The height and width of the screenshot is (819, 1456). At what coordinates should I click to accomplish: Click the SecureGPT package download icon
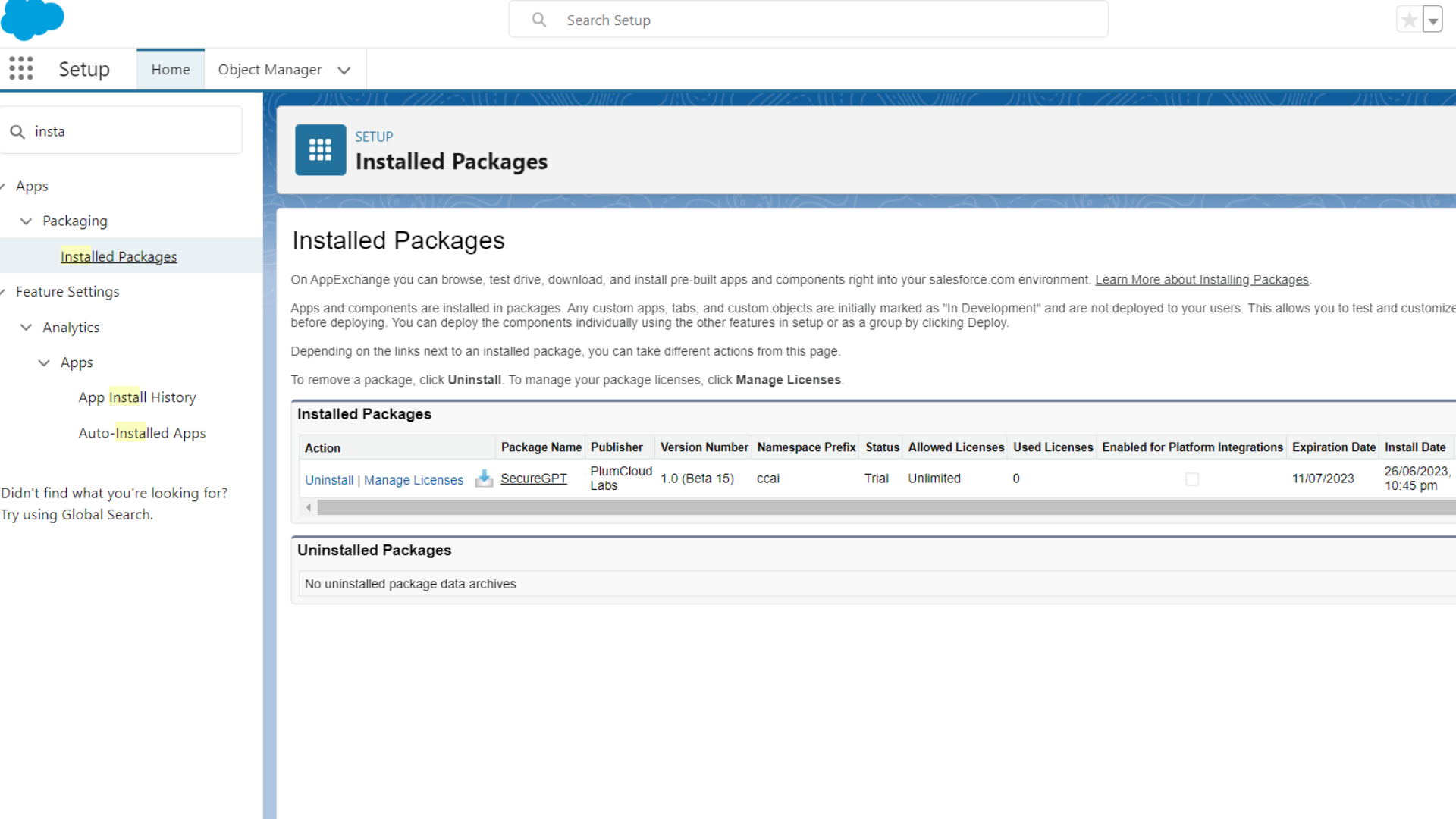(484, 479)
